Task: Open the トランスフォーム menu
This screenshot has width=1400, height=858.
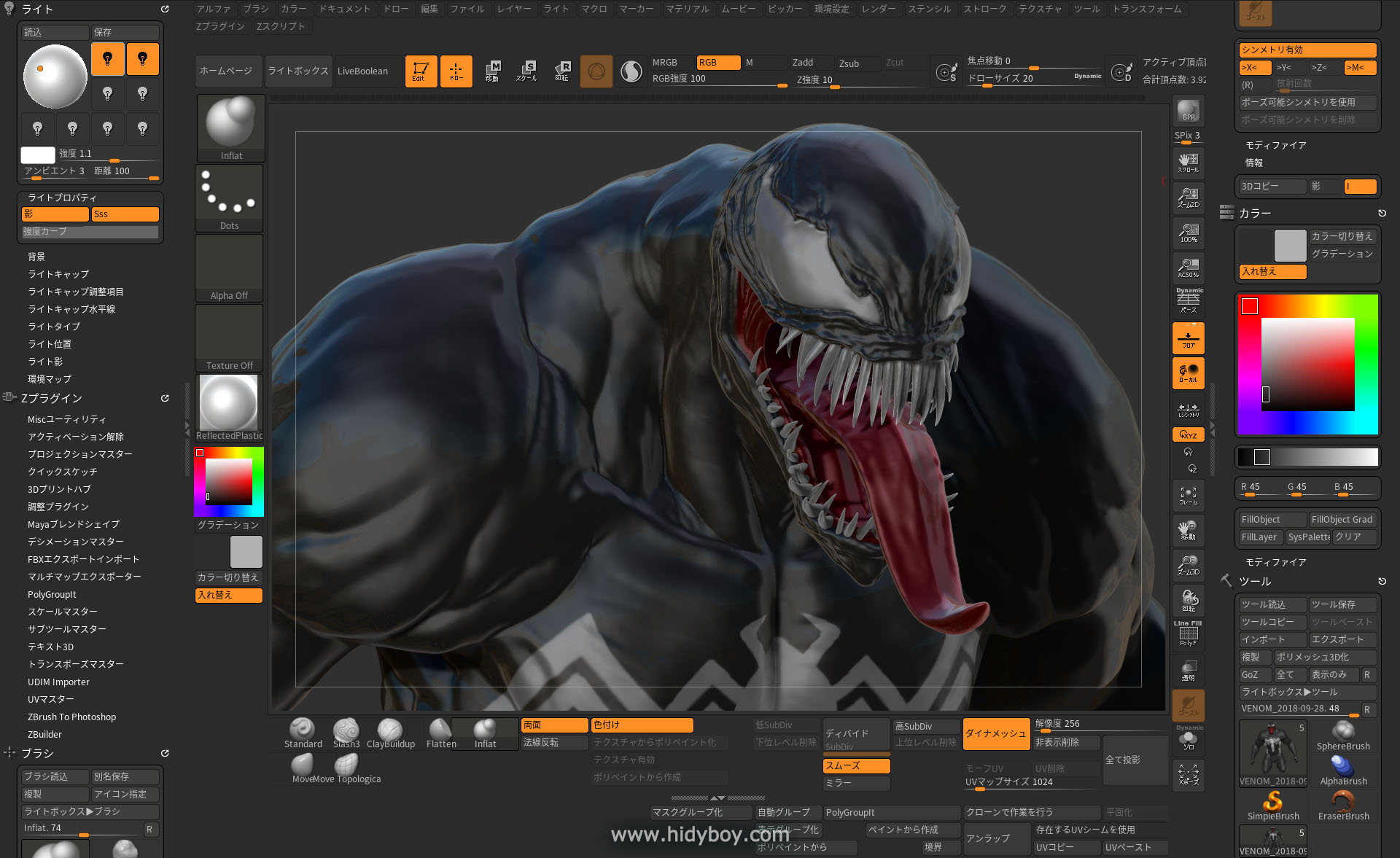Action: point(1148,9)
